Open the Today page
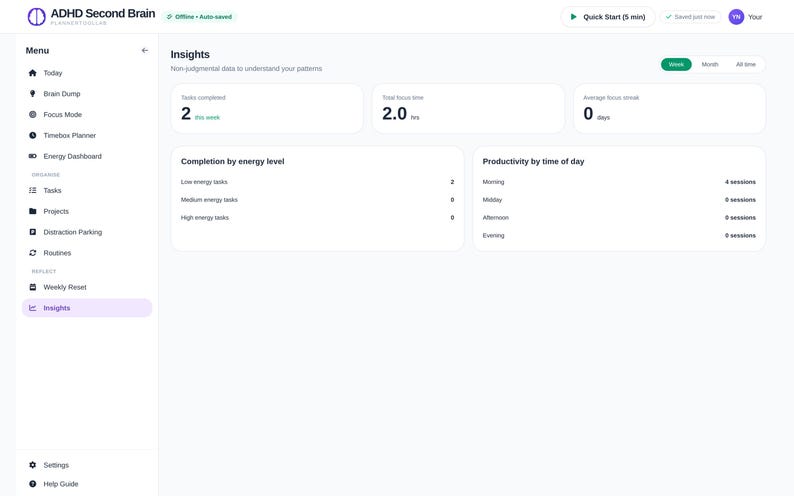Image resolution: width=794 pixels, height=496 pixels. click(x=87, y=73)
